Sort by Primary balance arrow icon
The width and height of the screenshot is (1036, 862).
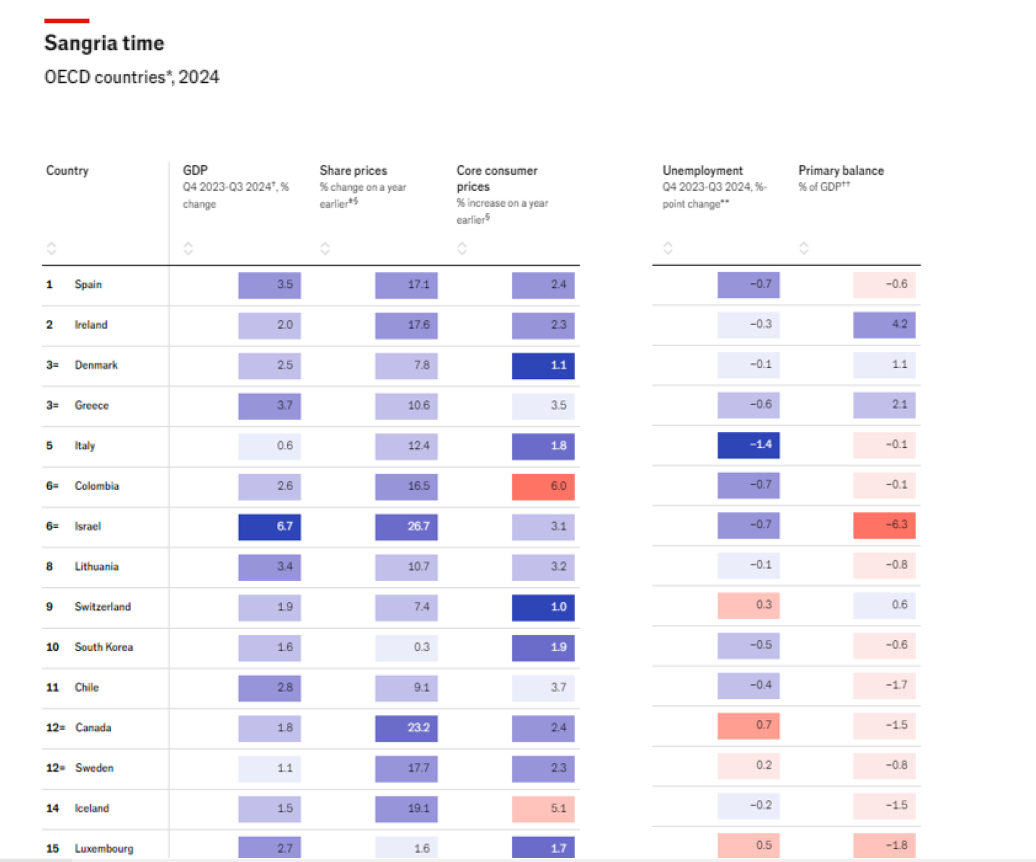(x=804, y=249)
